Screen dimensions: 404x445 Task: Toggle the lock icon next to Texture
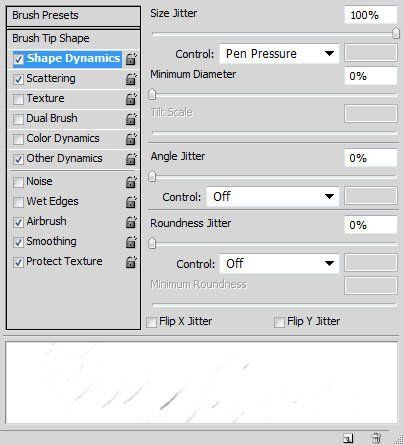(x=131, y=99)
